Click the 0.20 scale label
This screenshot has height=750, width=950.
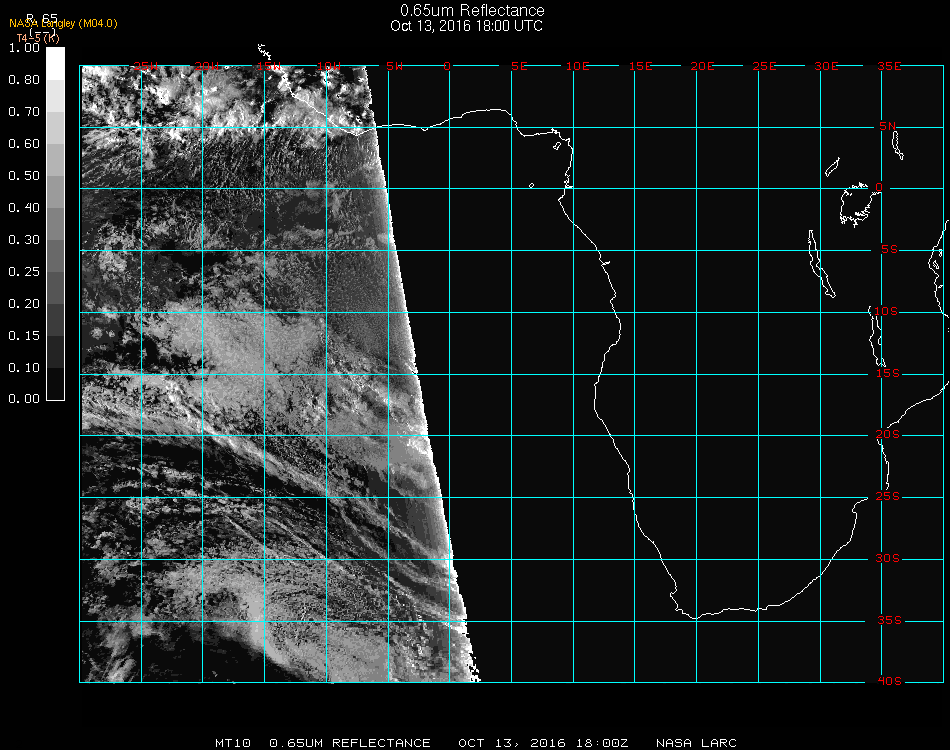24,304
